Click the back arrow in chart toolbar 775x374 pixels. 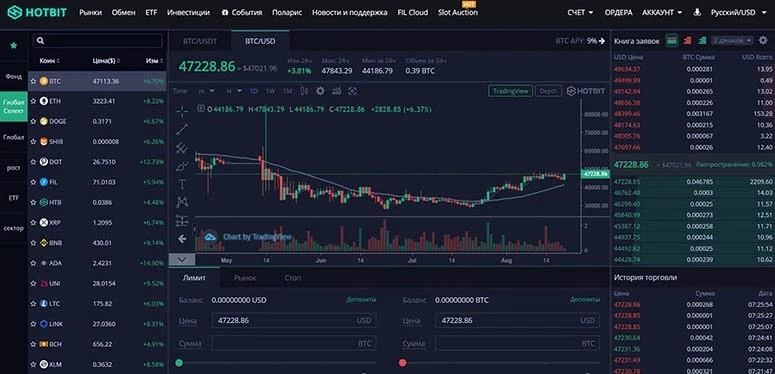click(182, 239)
